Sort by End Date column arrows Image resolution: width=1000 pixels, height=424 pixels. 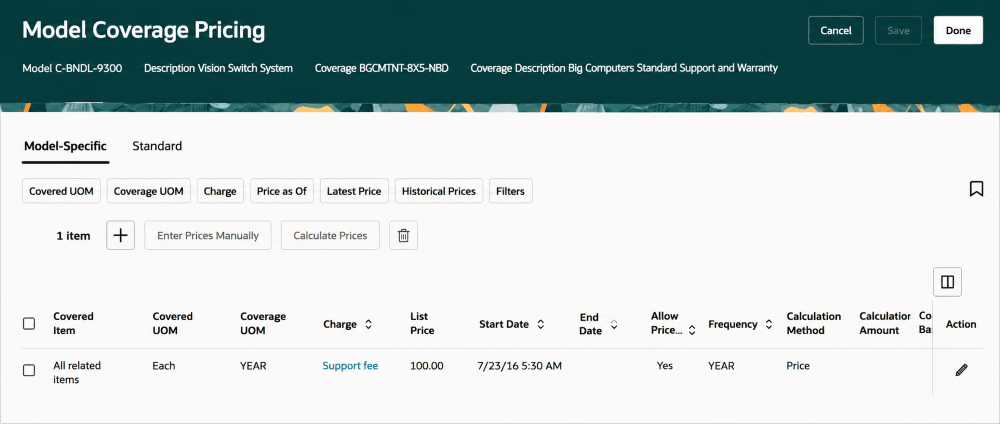614,324
